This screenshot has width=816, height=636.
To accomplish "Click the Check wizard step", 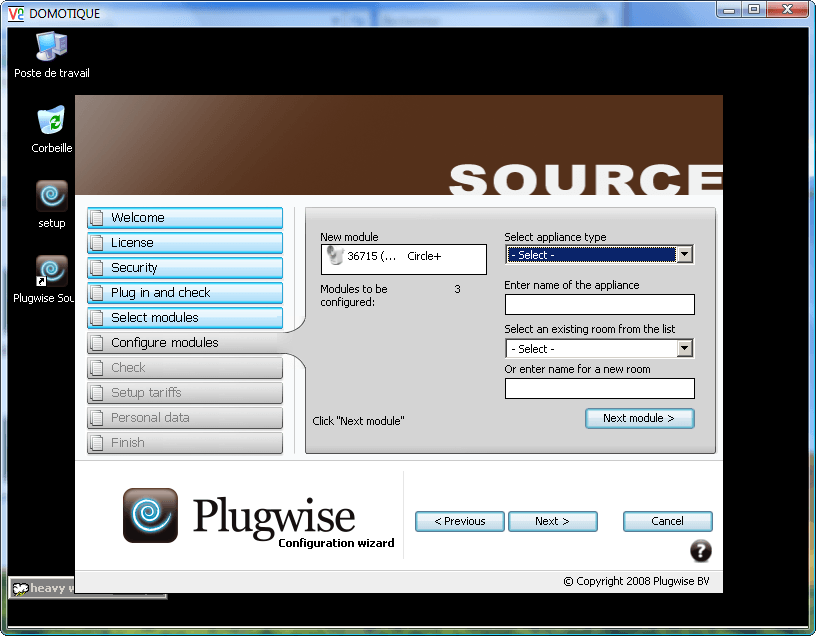I will pyautogui.click(x=185, y=367).
